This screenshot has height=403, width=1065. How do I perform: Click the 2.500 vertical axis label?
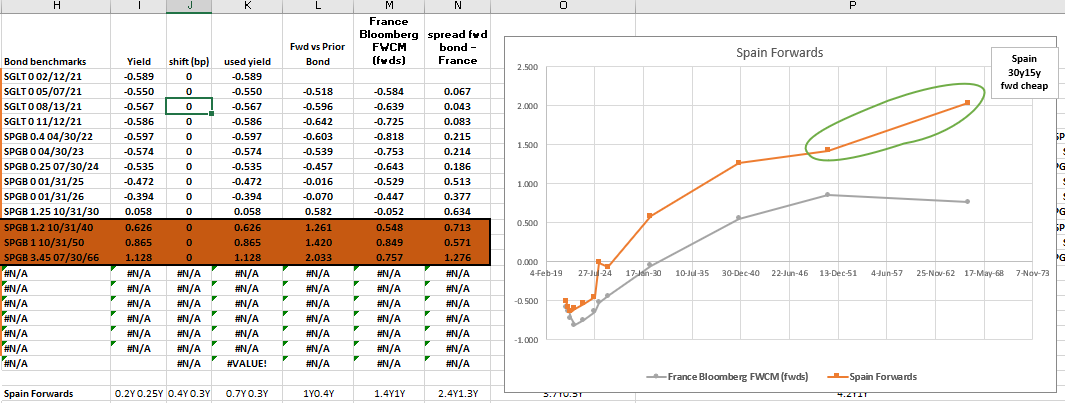(x=527, y=67)
